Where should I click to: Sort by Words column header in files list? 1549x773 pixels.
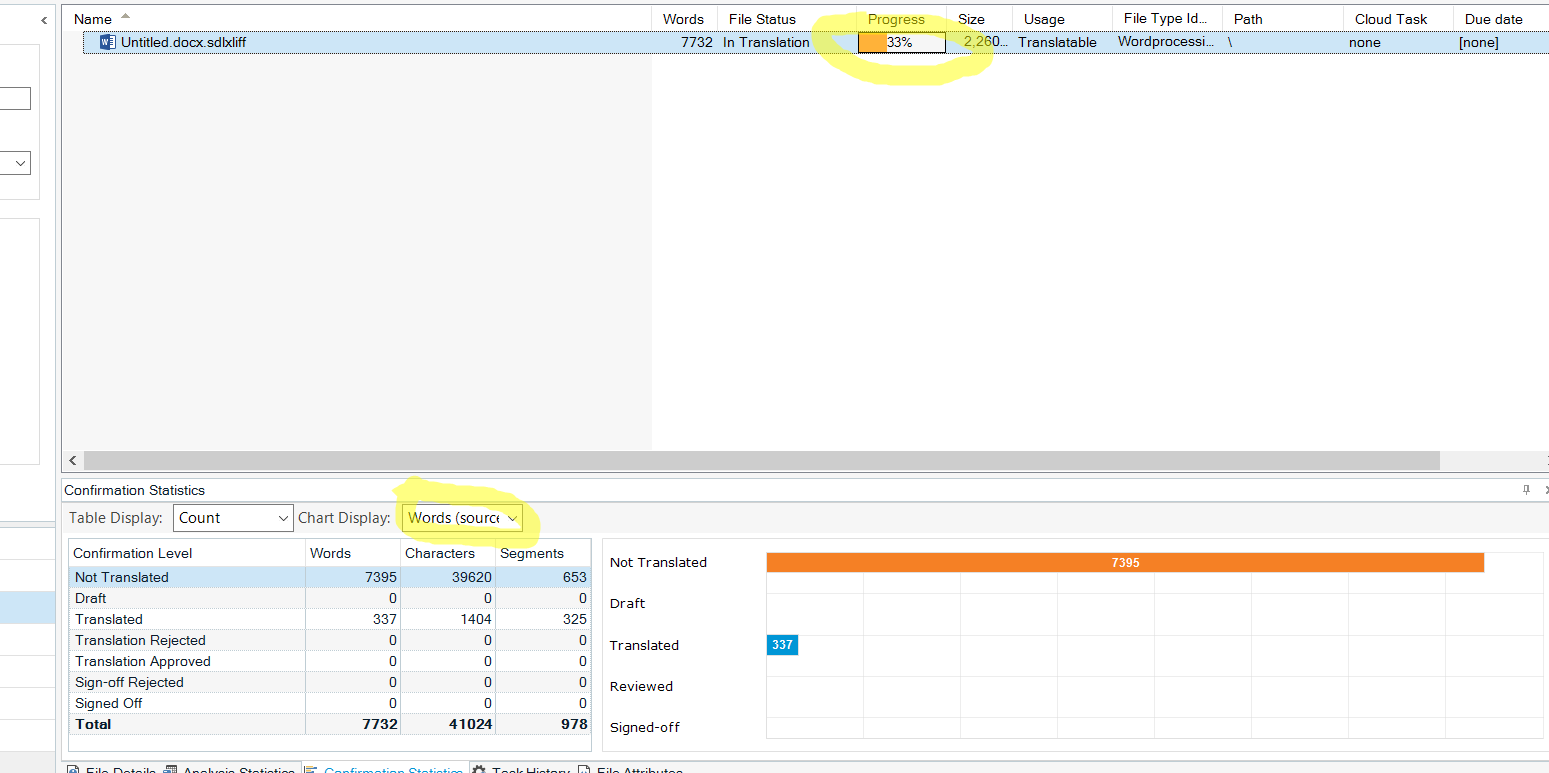click(683, 19)
